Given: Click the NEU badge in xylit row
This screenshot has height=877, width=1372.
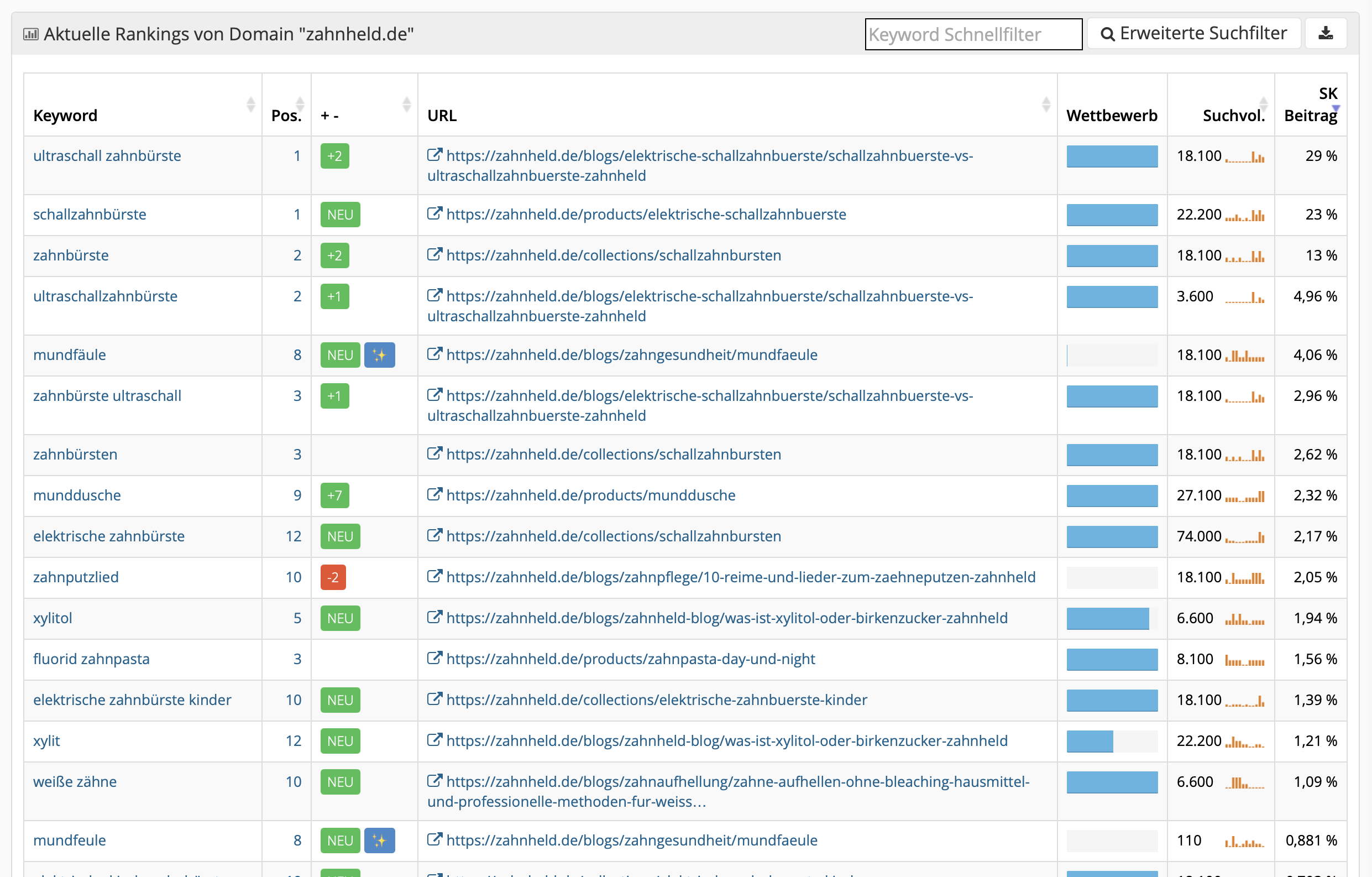Looking at the screenshot, I should [x=340, y=741].
